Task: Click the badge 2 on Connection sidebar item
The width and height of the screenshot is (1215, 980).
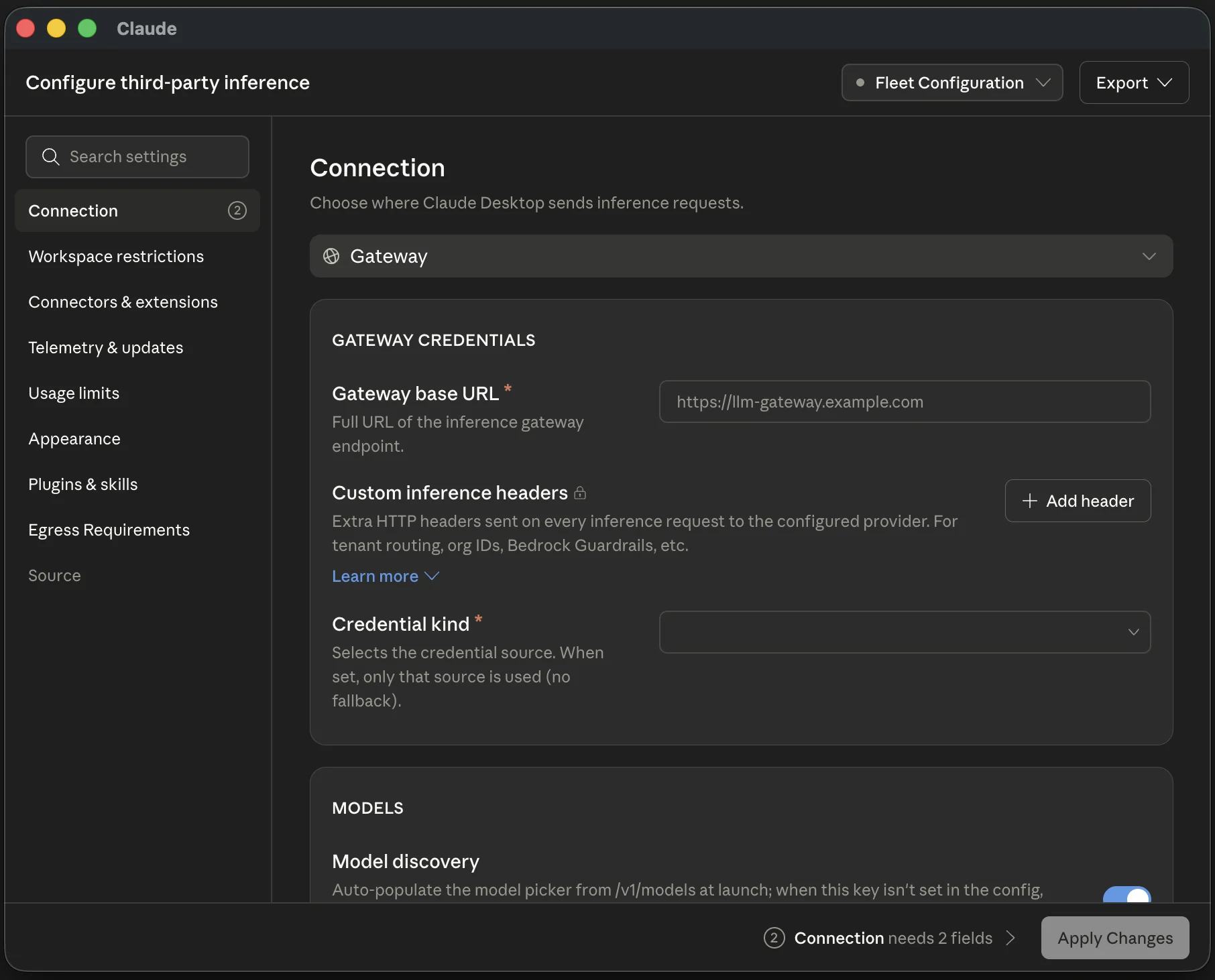Action: pos(237,210)
